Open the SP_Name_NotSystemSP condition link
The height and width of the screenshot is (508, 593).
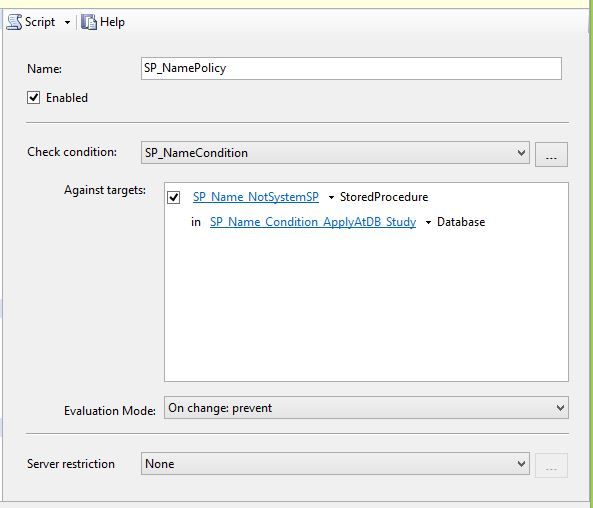[256, 197]
